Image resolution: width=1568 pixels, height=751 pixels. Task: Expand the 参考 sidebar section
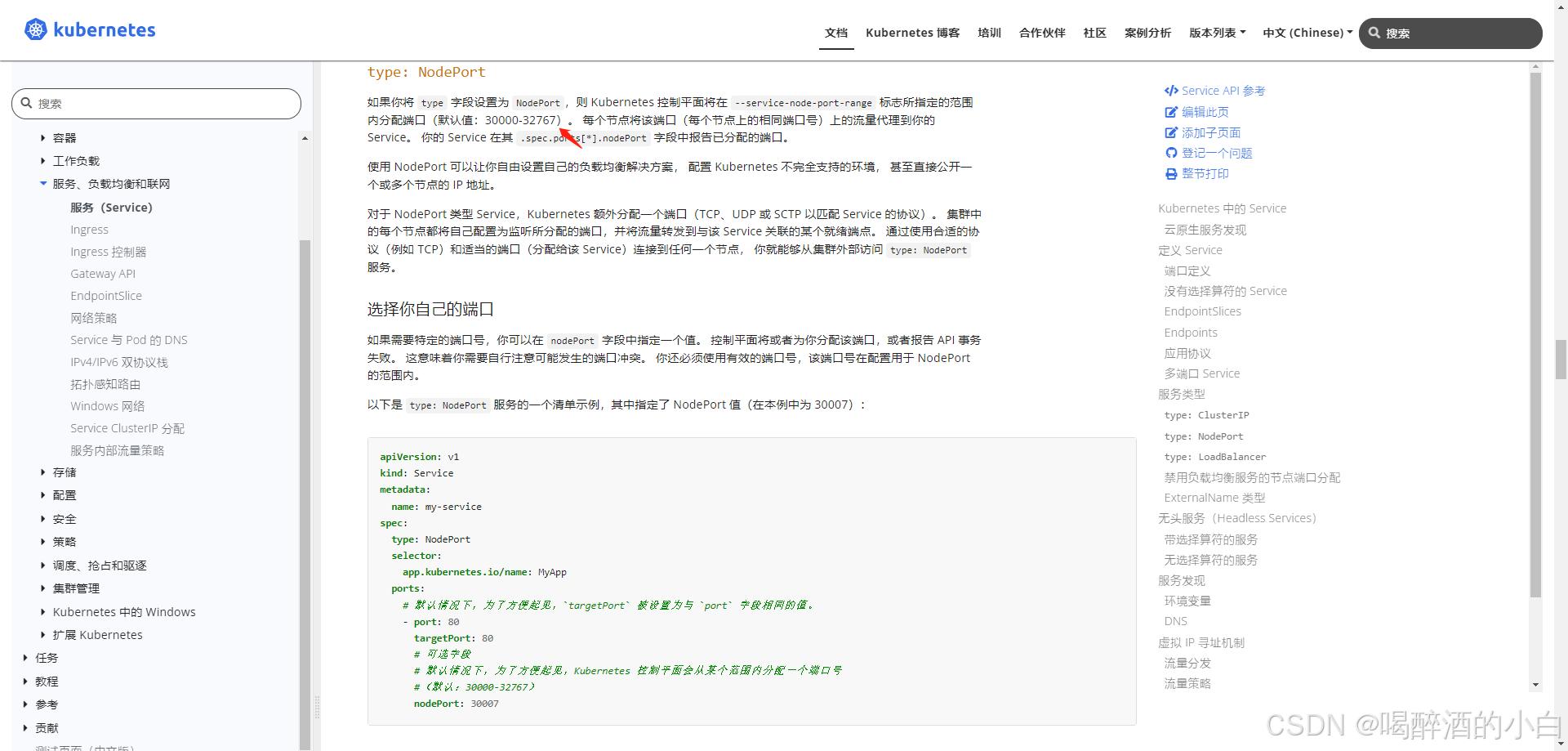(x=25, y=704)
